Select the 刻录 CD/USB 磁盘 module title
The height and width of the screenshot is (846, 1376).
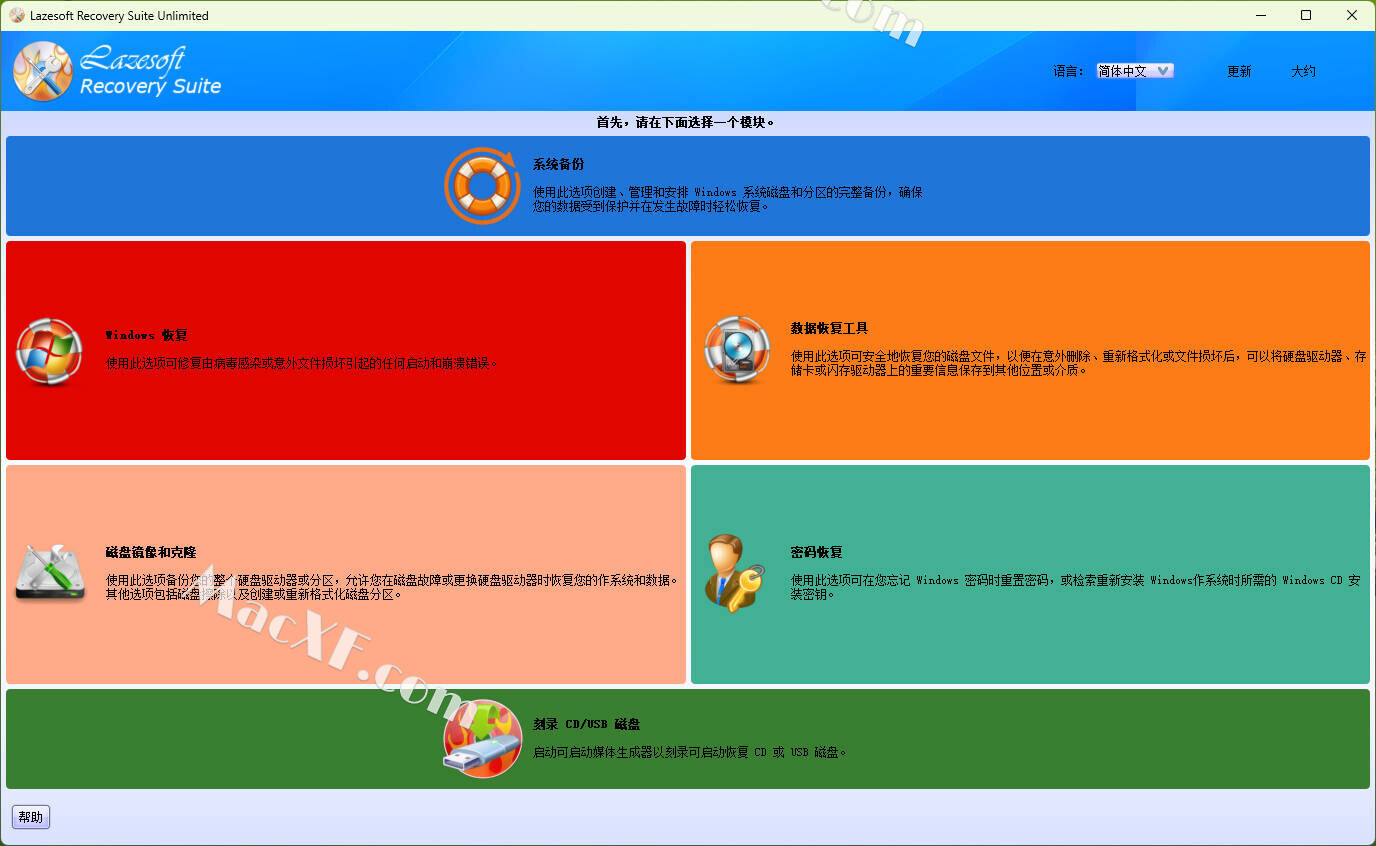coord(586,724)
